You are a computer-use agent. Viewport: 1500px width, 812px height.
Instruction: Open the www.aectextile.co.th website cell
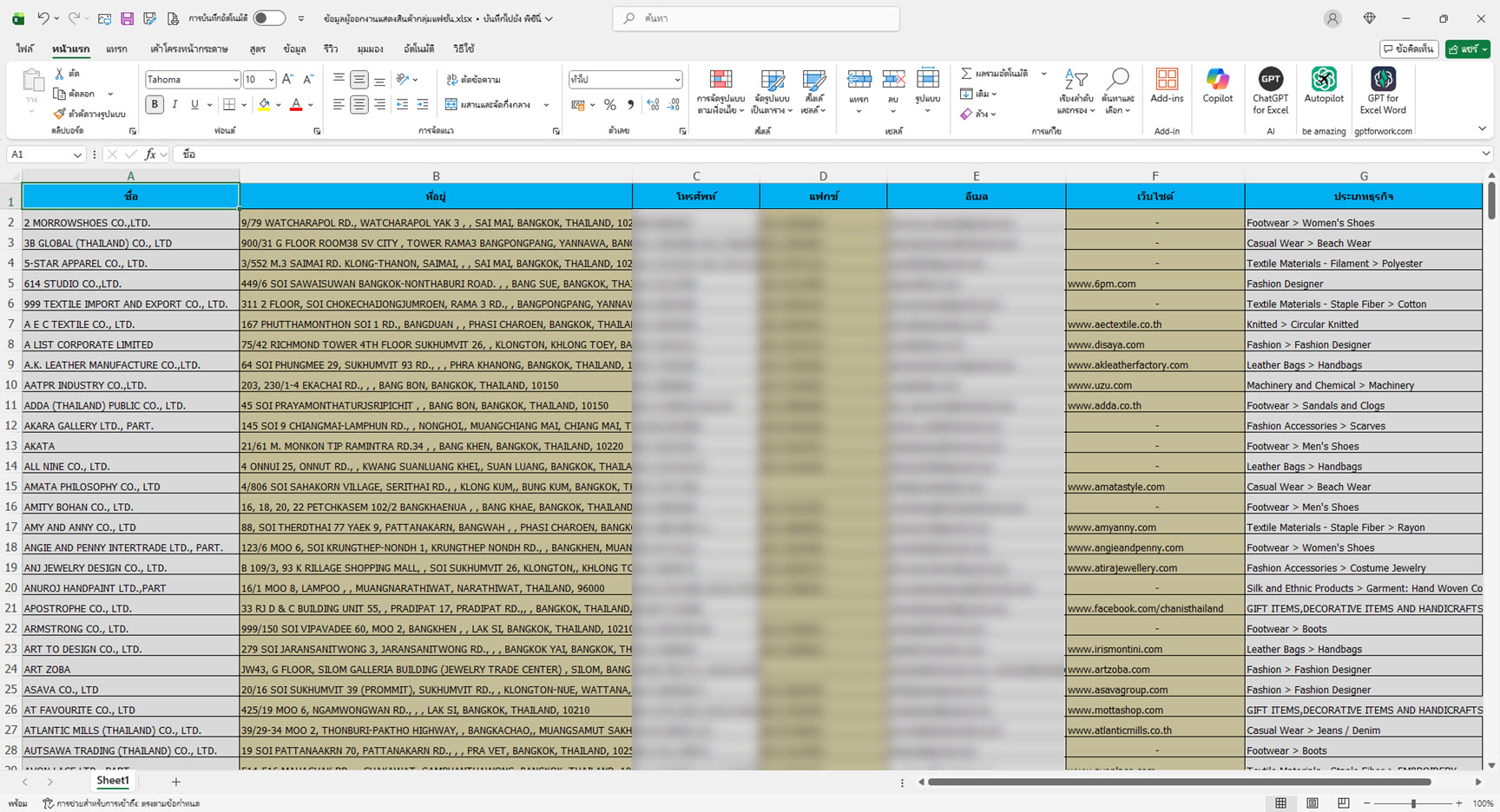coord(1115,324)
